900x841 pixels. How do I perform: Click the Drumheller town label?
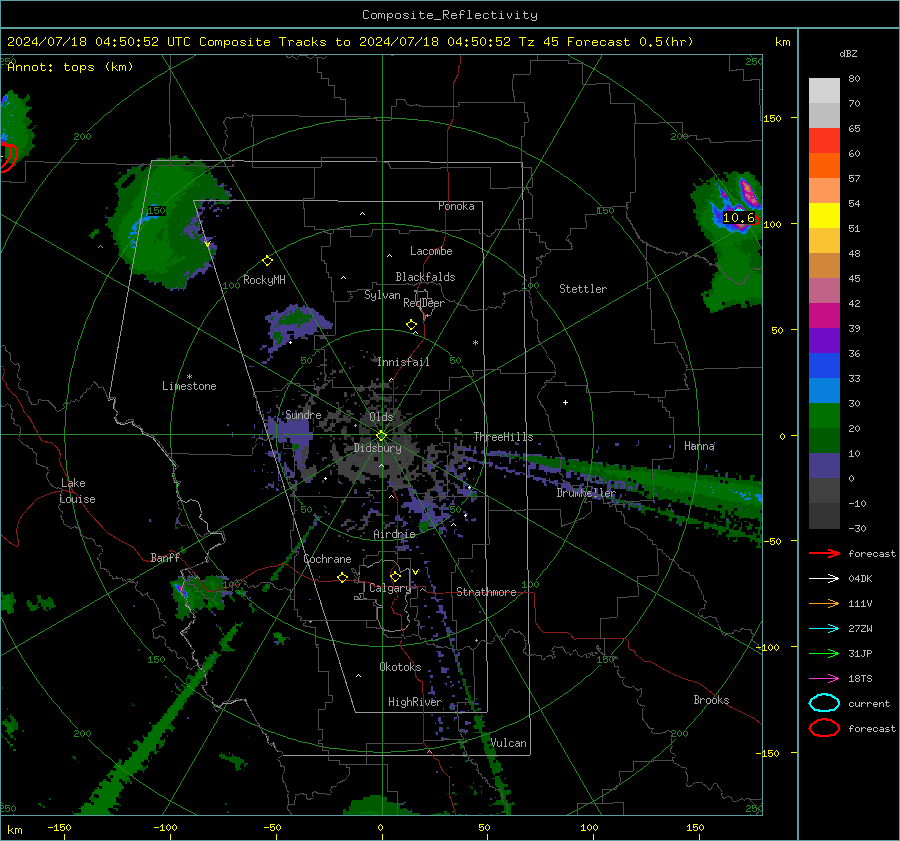pos(586,493)
